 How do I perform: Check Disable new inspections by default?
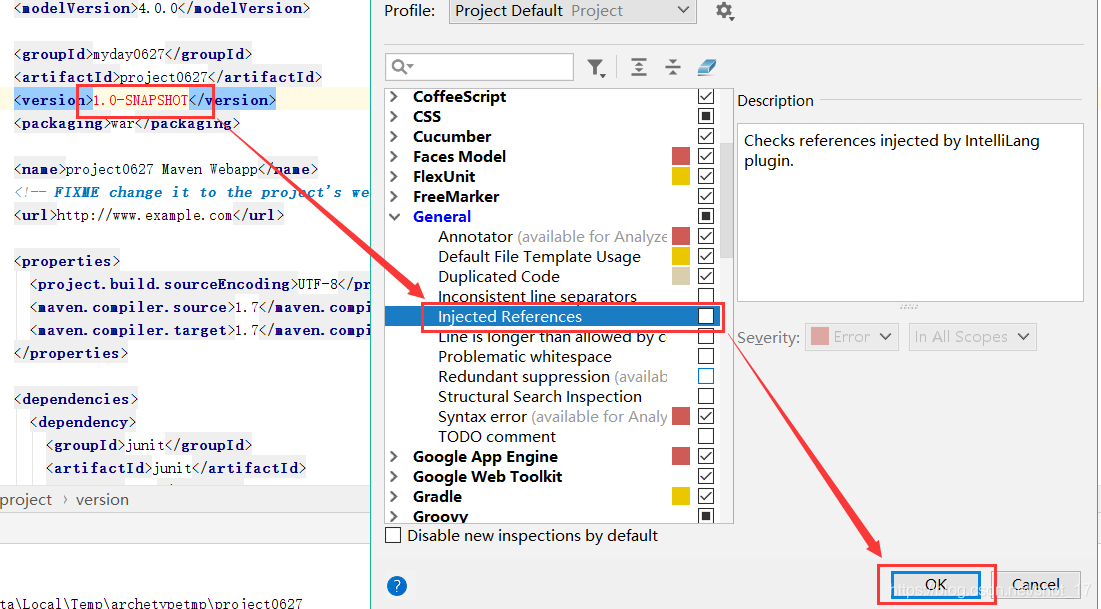pyautogui.click(x=393, y=535)
